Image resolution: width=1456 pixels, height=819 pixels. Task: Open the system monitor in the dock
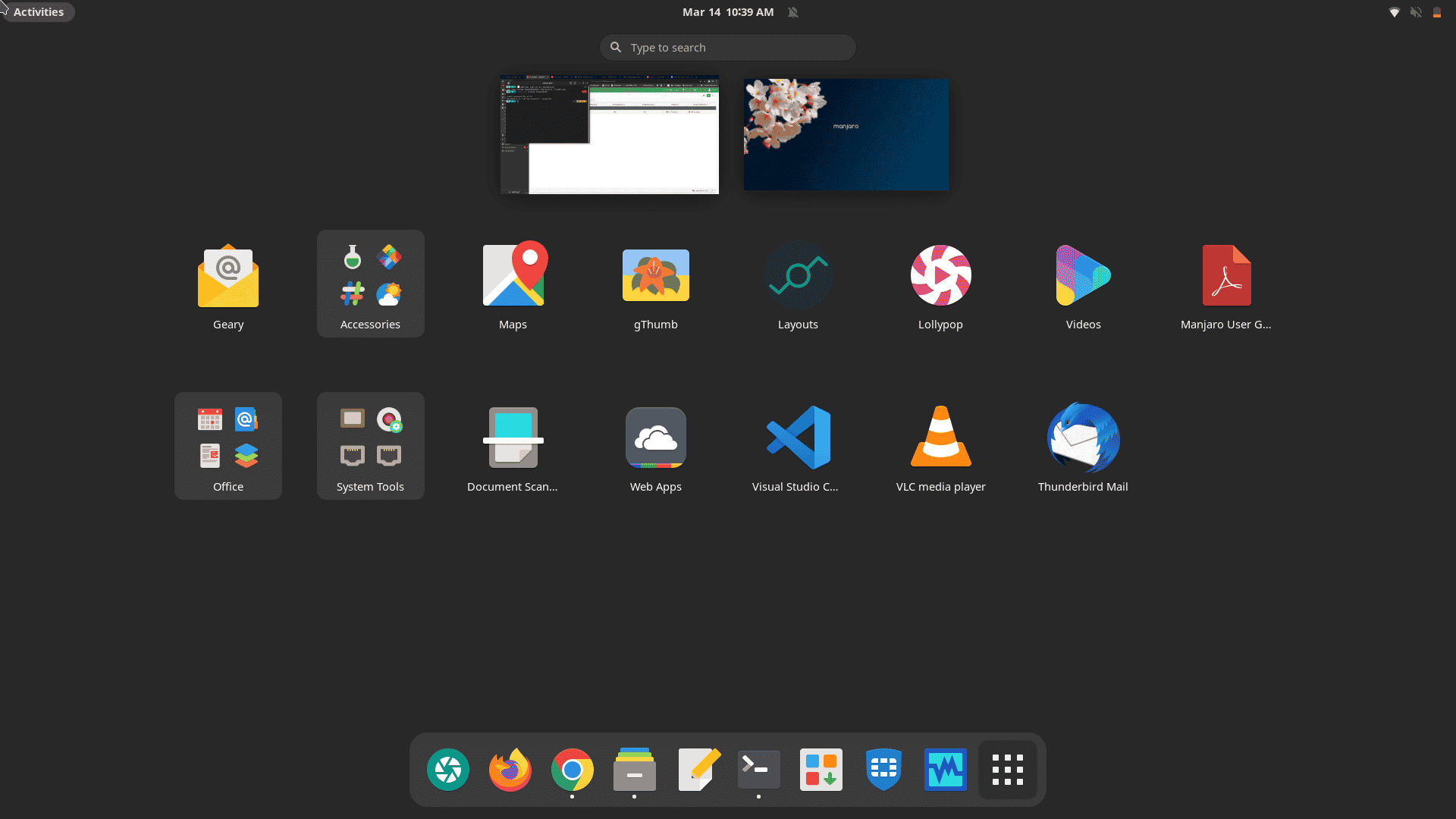point(945,770)
